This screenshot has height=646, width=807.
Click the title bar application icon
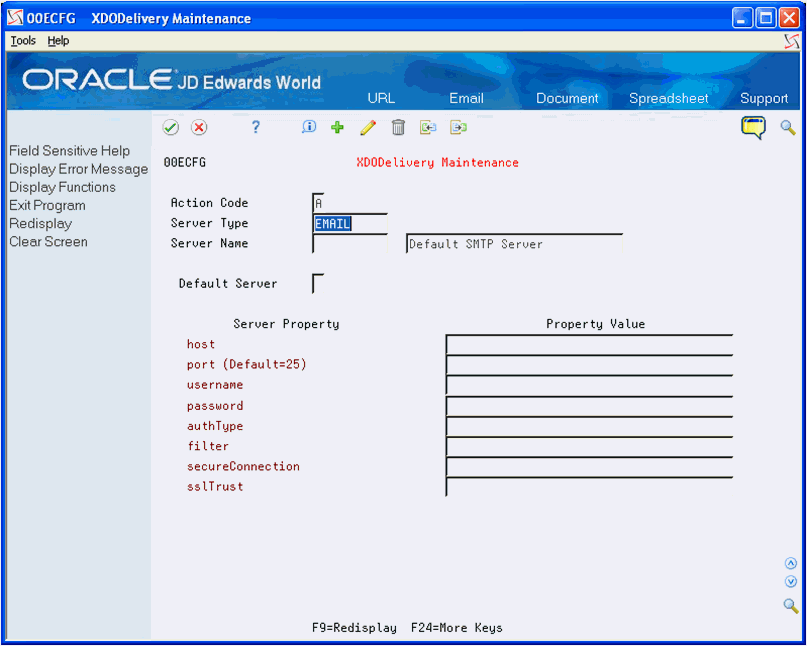[x=15, y=19]
